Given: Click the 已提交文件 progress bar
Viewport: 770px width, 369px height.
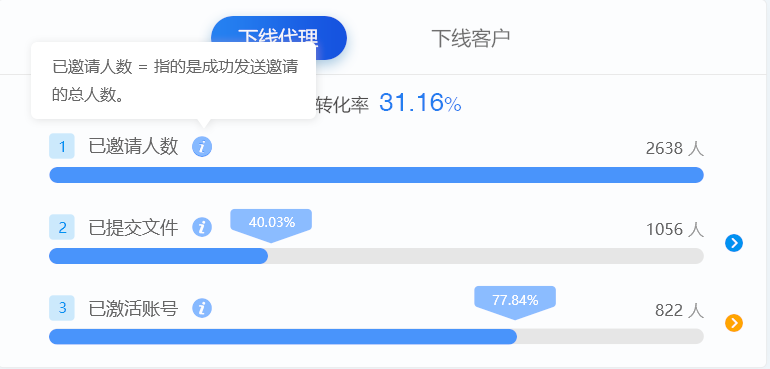Looking at the screenshot, I should (376, 256).
